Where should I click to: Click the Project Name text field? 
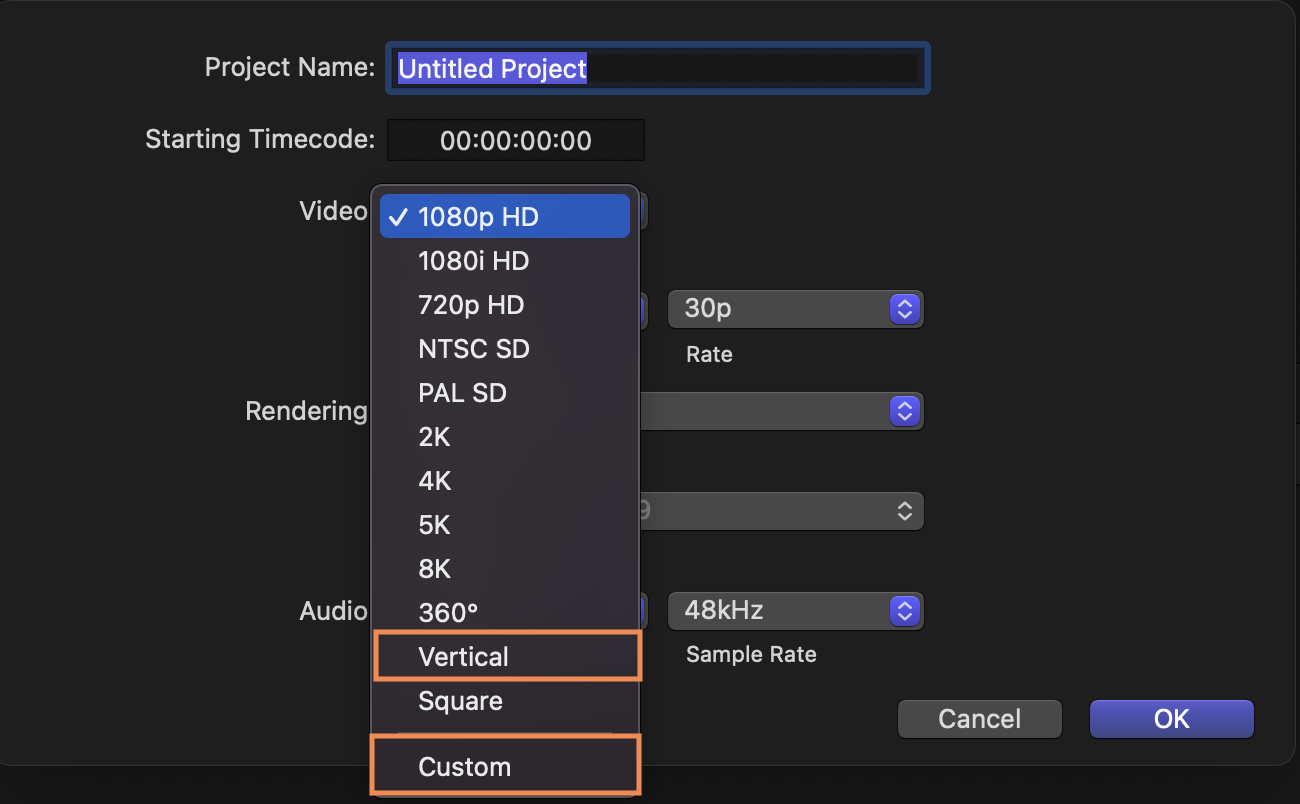tap(658, 68)
